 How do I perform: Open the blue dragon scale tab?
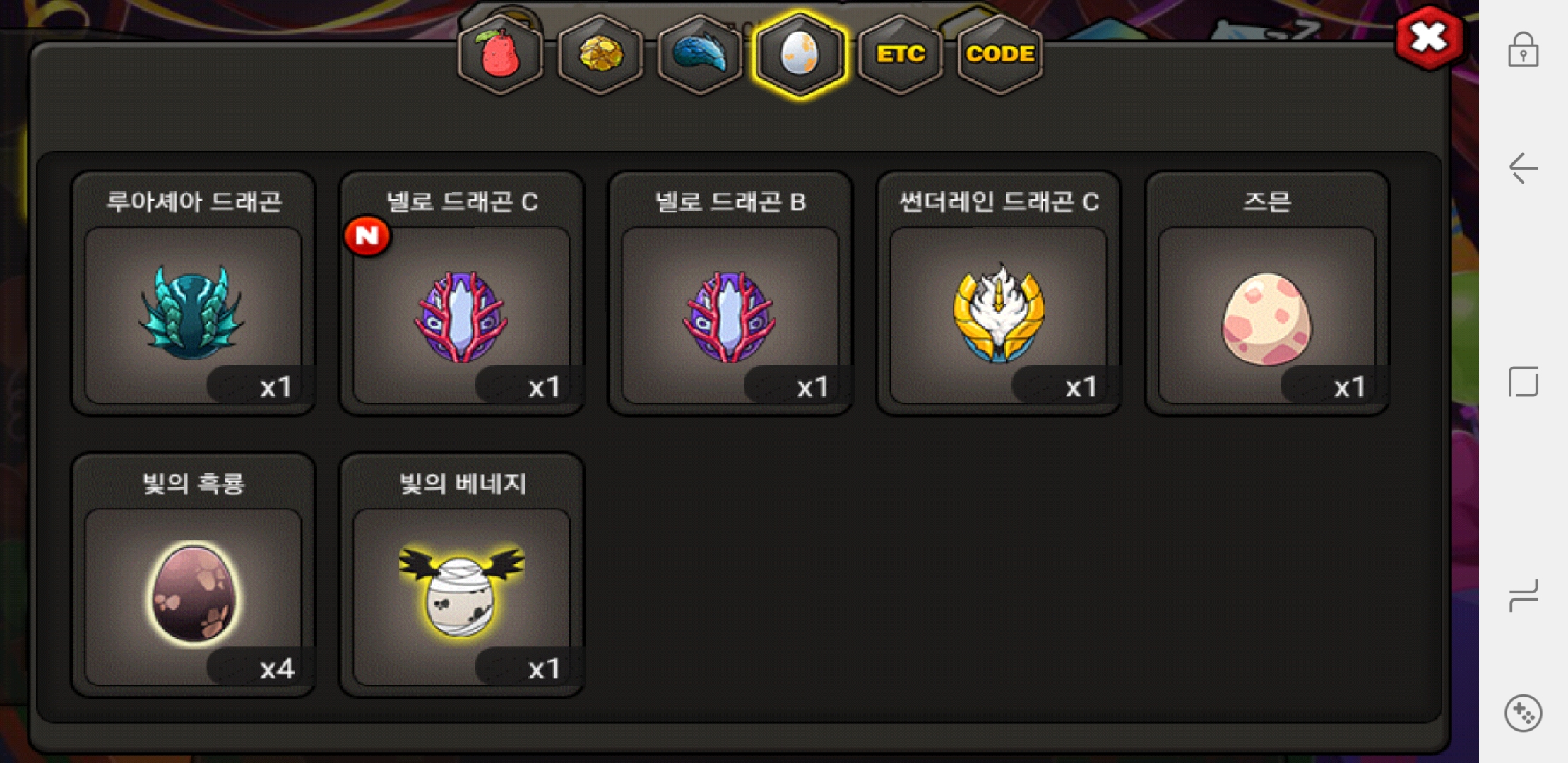tap(700, 54)
